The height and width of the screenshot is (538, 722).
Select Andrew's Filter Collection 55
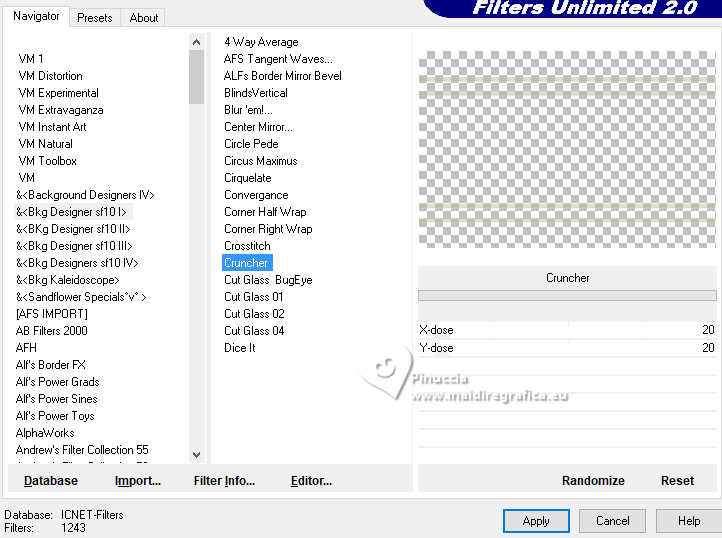[x=82, y=451]
